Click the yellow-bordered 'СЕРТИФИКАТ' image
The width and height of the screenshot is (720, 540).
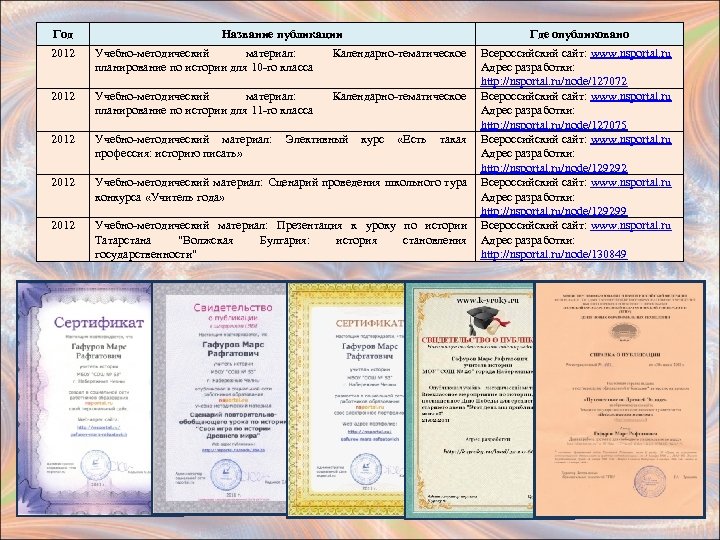(346, 400)
